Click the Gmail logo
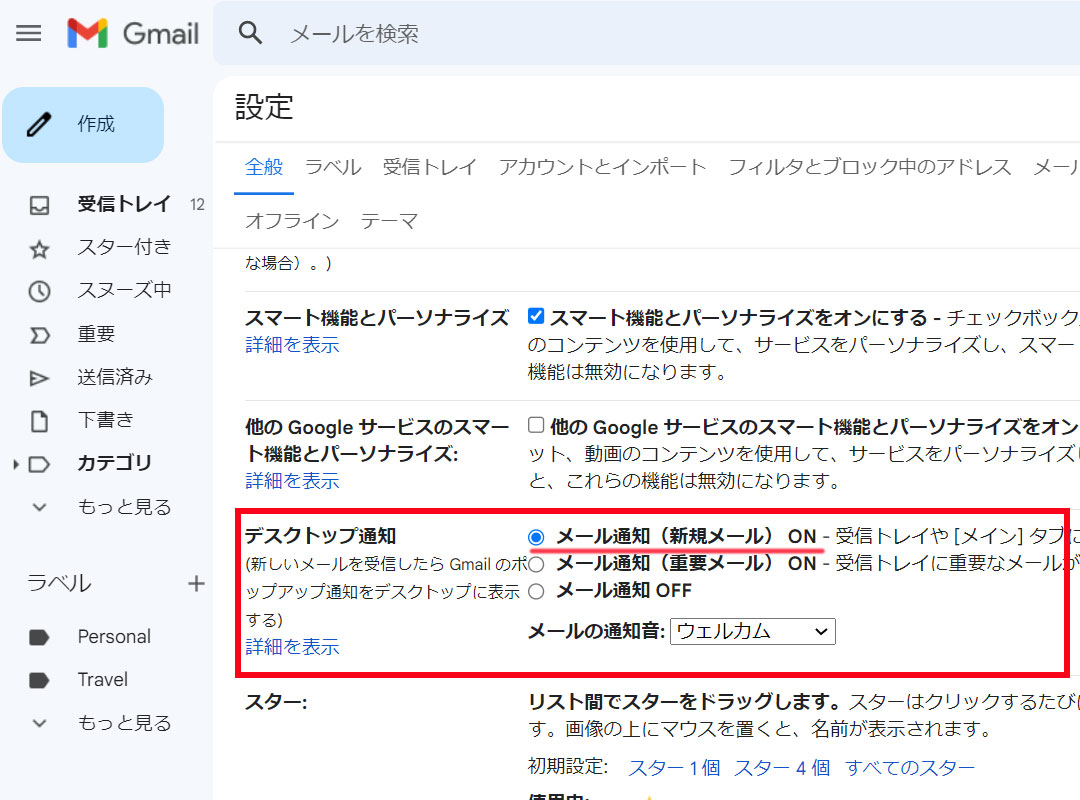The image size is (1080, 800). [x=133, y=33]
